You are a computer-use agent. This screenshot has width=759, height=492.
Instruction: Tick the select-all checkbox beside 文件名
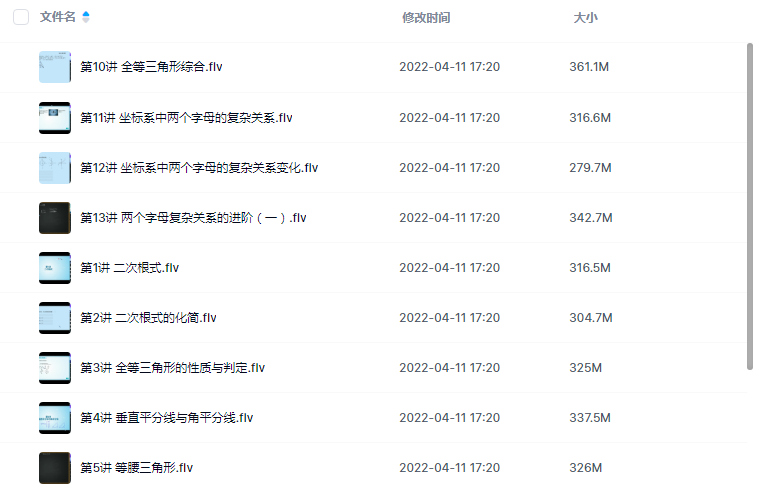tap(21, 17)
